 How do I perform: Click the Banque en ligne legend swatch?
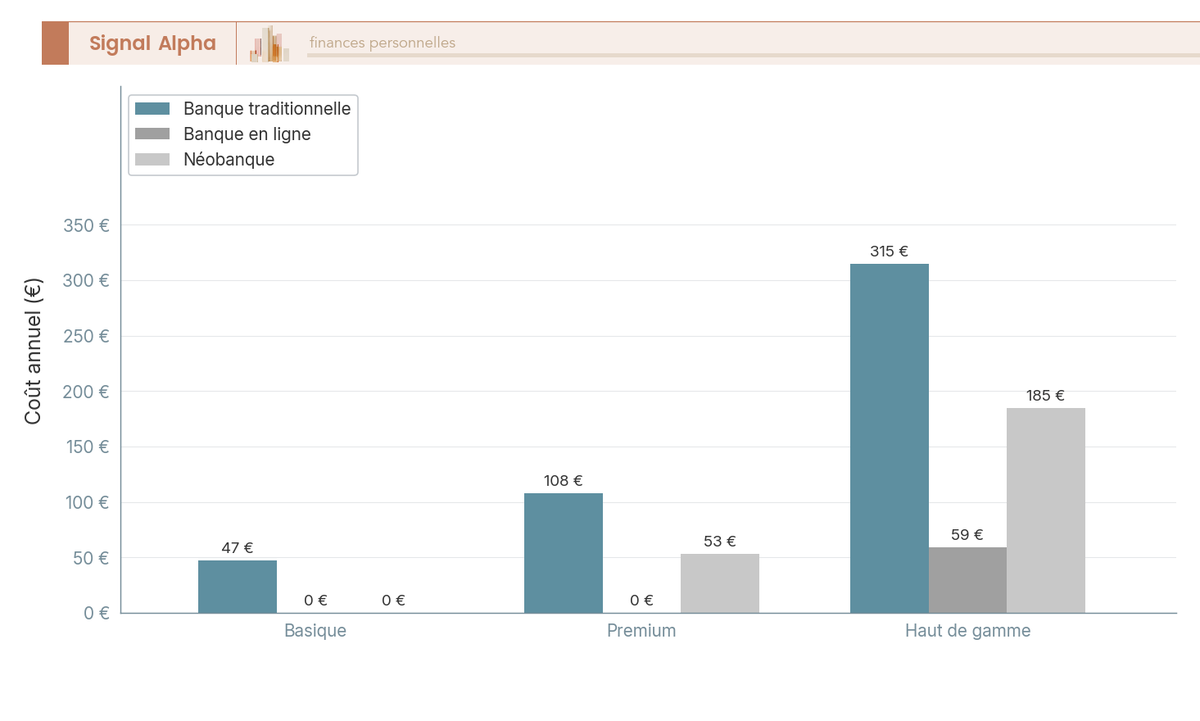point(152,134)
